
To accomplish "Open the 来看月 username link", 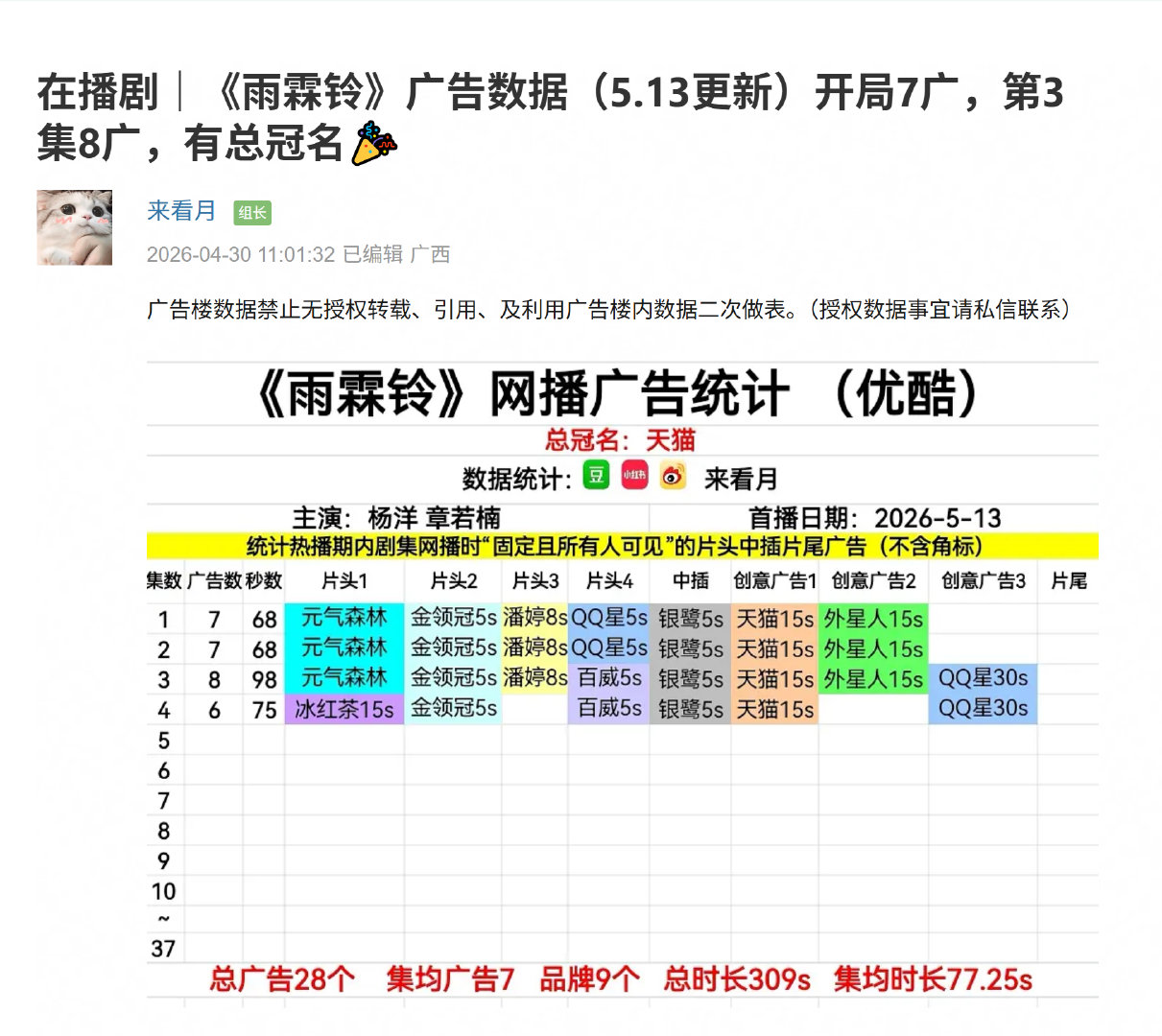I will point(181,211).
